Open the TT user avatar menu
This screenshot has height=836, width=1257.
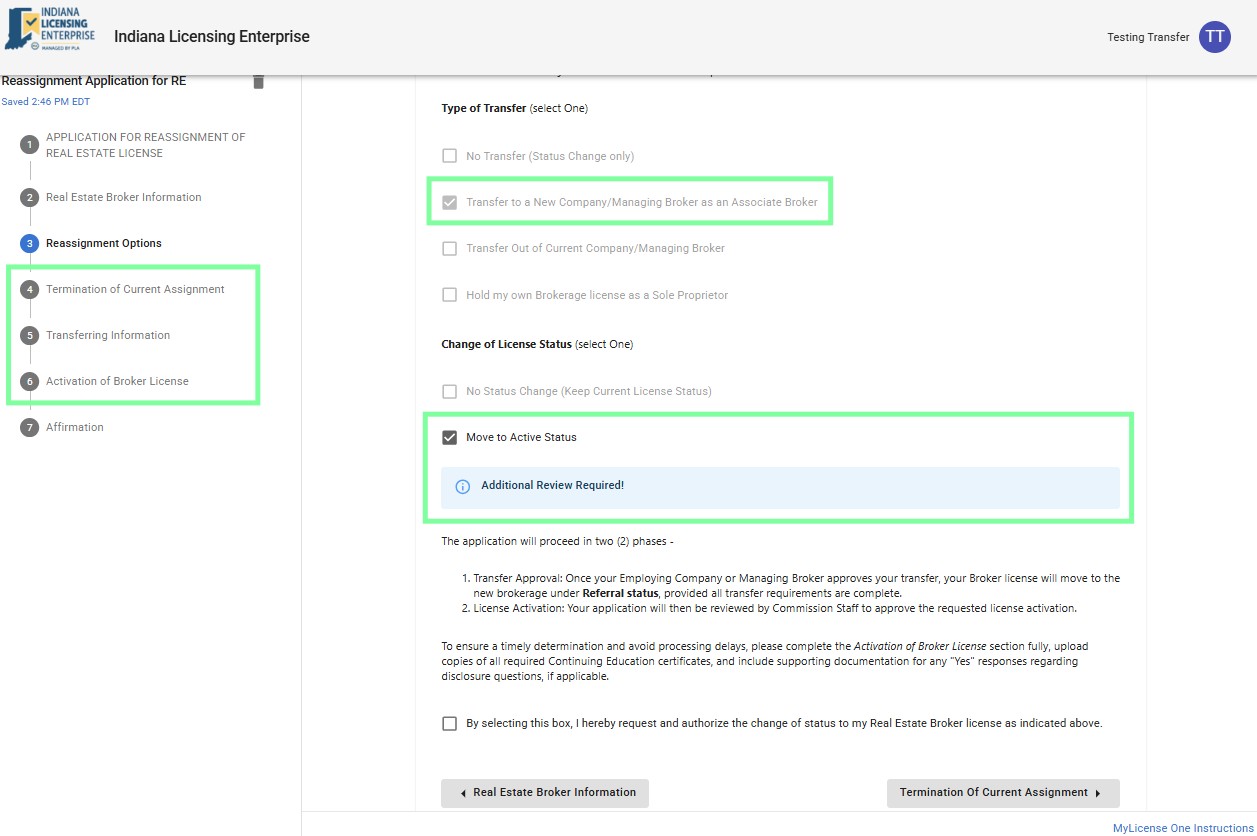click(1214, 37)
